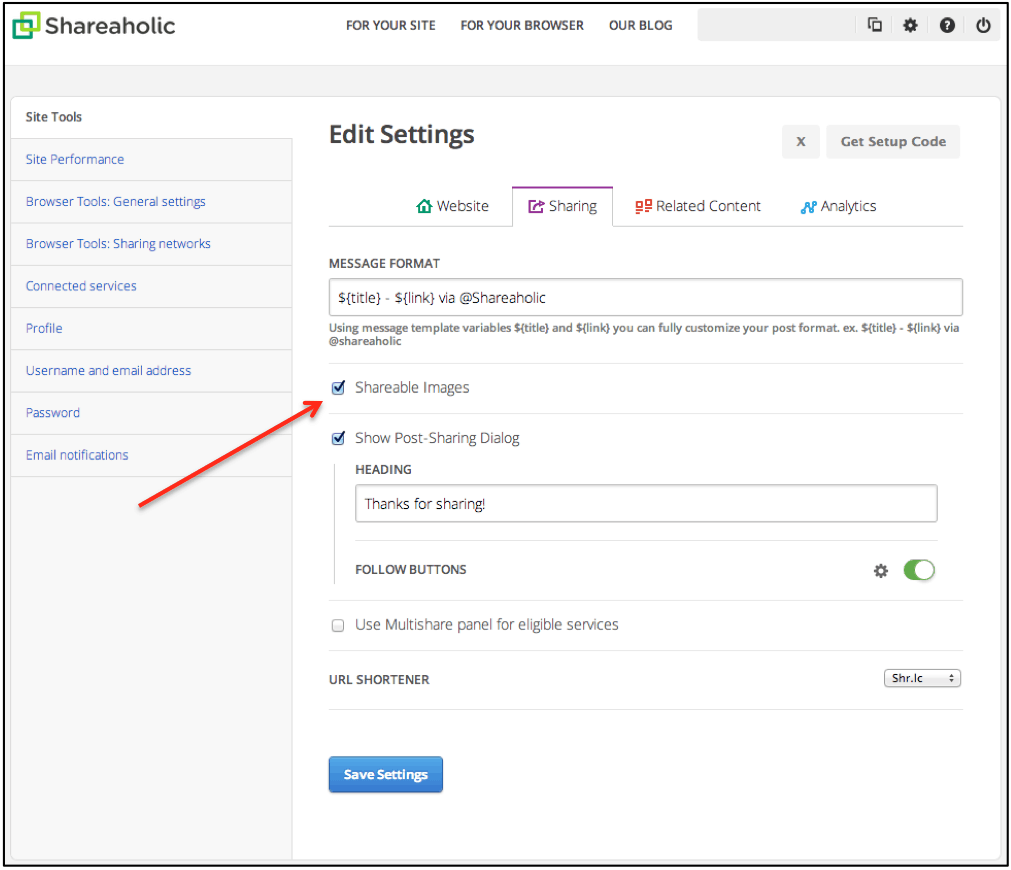Open the copy windows icon in header
This screenshot has height=870, width=1011.
[874, 25]
